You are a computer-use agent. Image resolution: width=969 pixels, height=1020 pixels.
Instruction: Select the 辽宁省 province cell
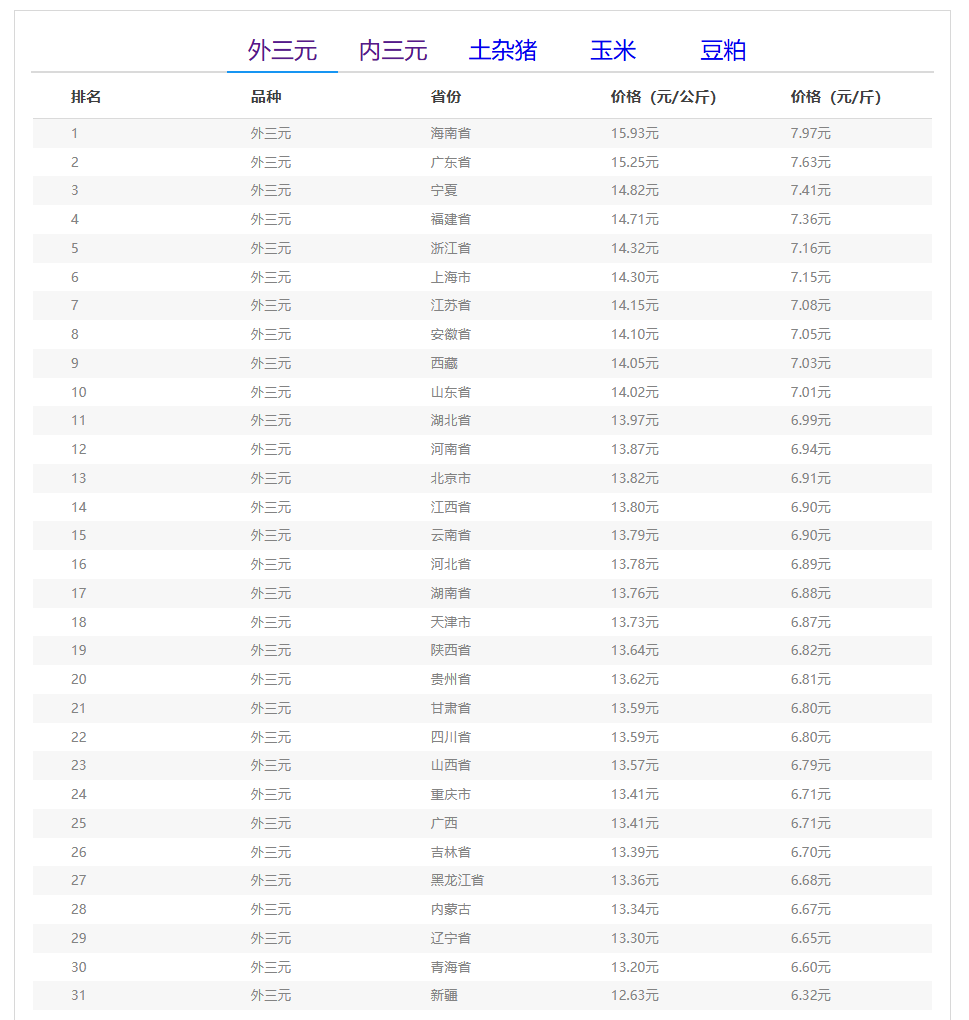(450, 938)
